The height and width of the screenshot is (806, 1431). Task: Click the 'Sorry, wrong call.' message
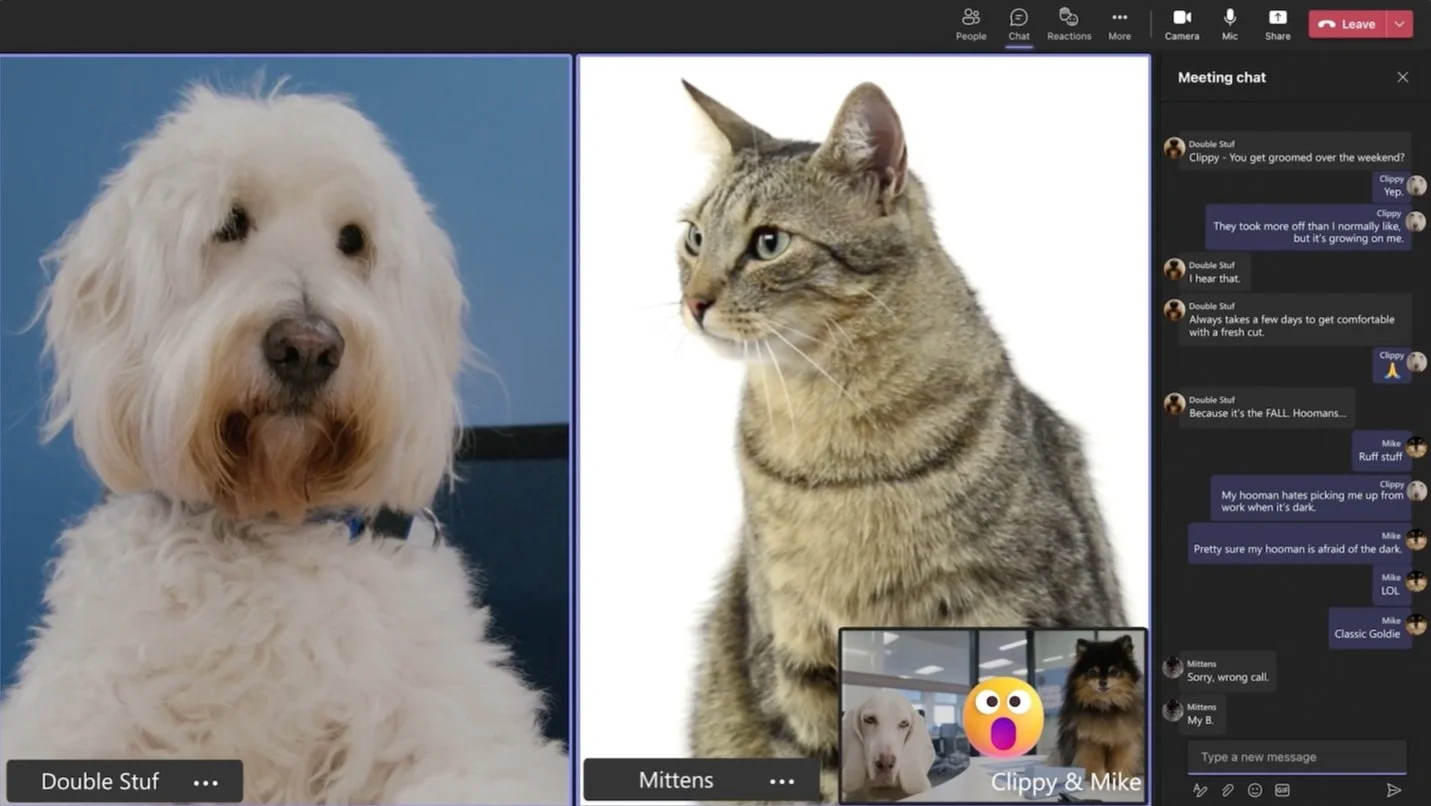[x=1226, y=671]
